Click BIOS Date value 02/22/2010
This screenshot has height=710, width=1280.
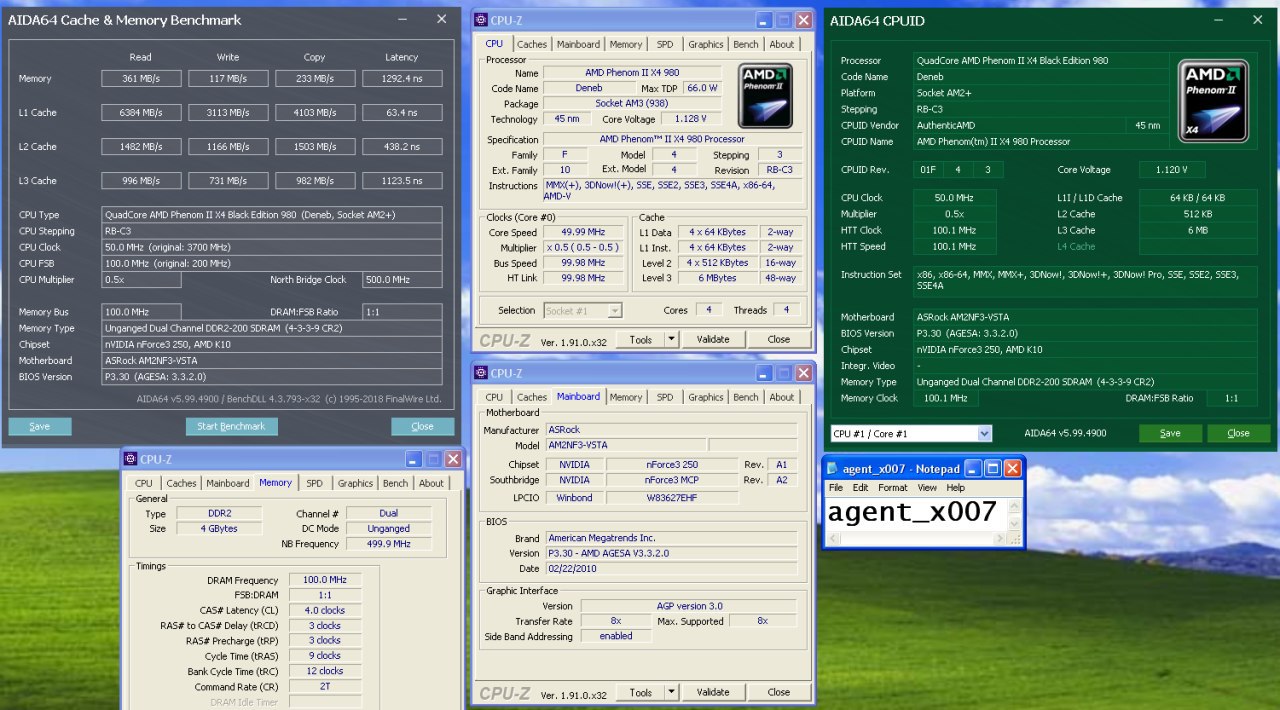tap(671, 568)
